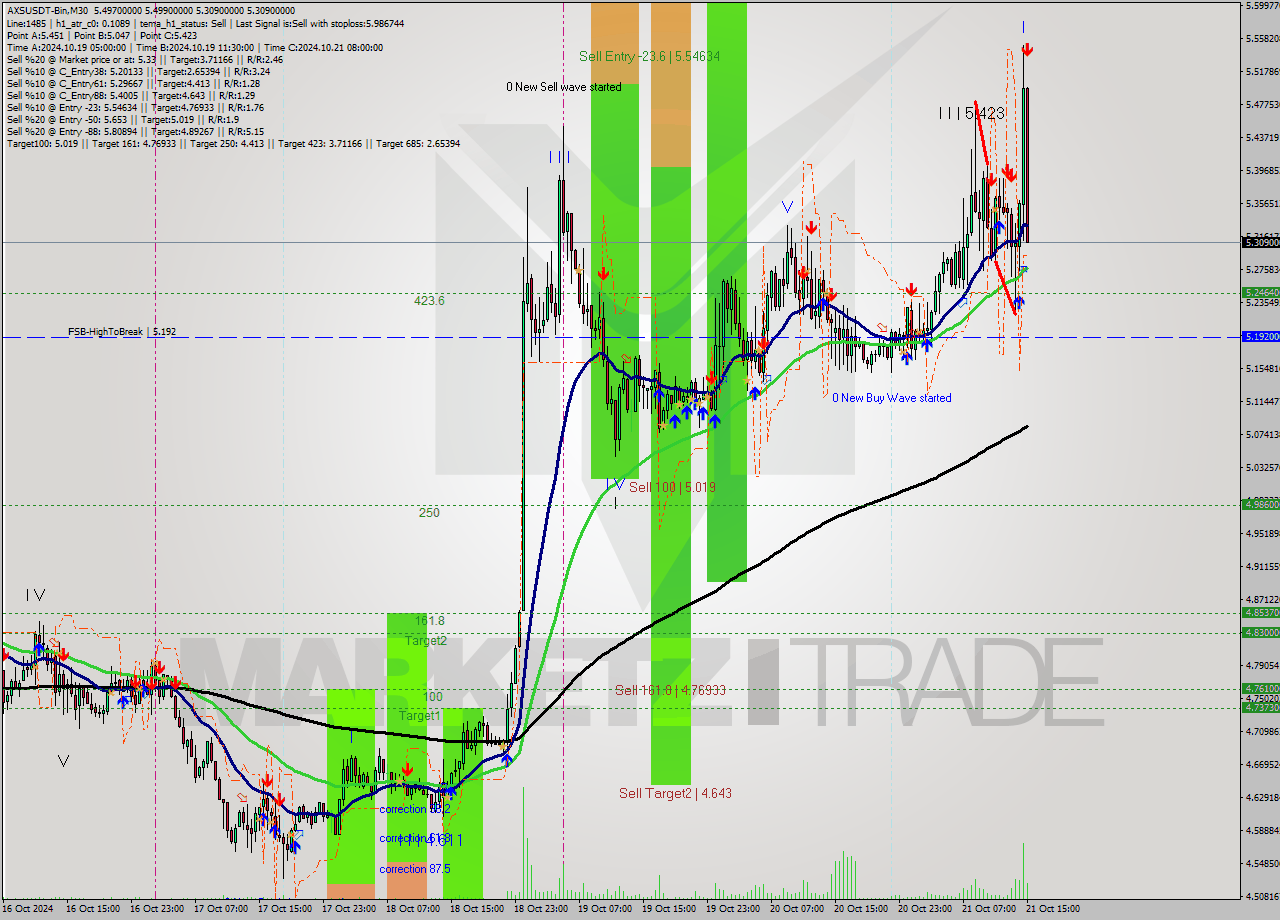Click the 'Sell Target2 | 4.643' label
The width and height of the screenshot is (1280, 920).
click(x=675, y=793)
